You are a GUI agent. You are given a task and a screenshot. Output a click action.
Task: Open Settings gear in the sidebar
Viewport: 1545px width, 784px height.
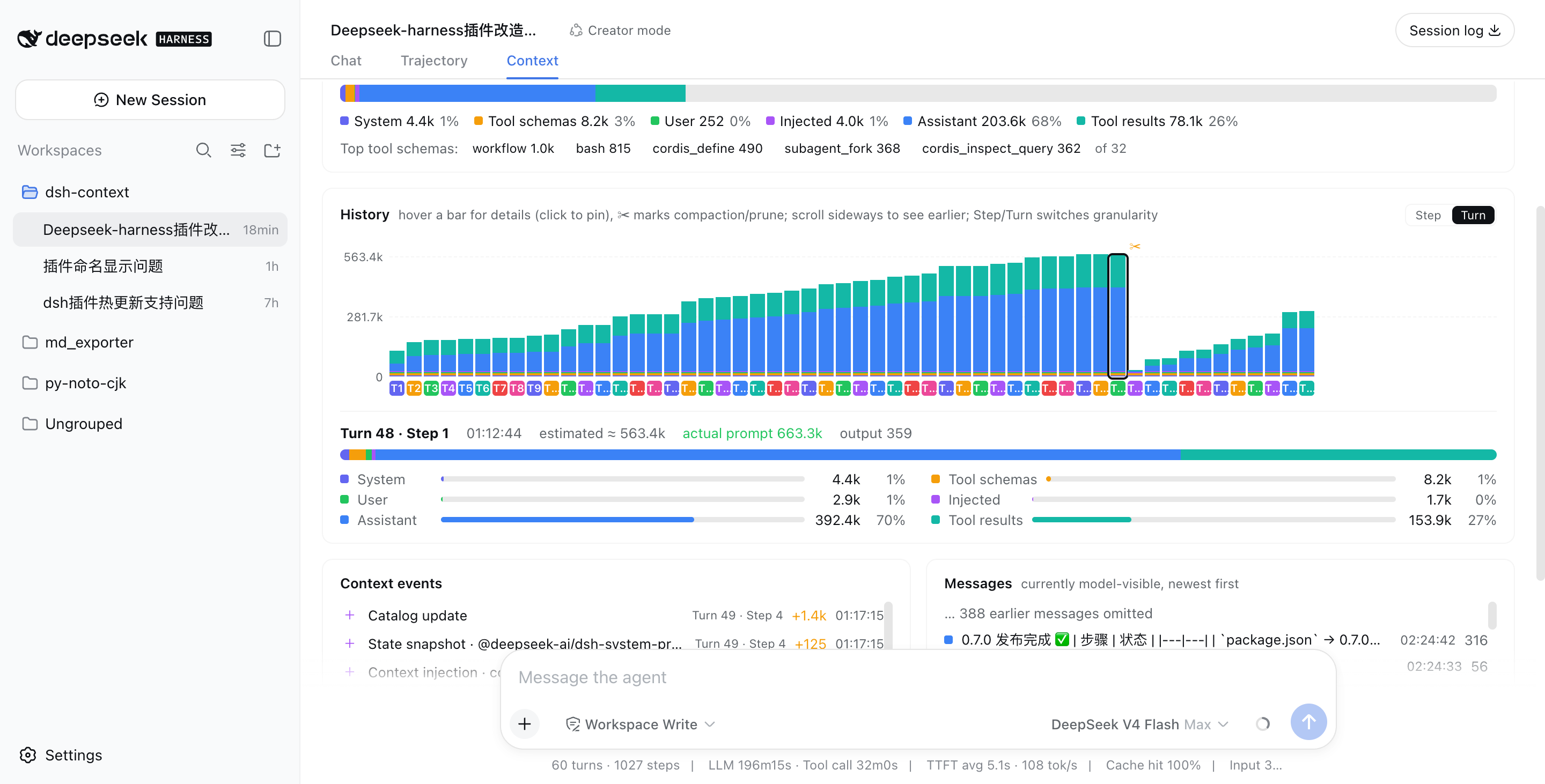pyautogui.click(x=28, y=755)
